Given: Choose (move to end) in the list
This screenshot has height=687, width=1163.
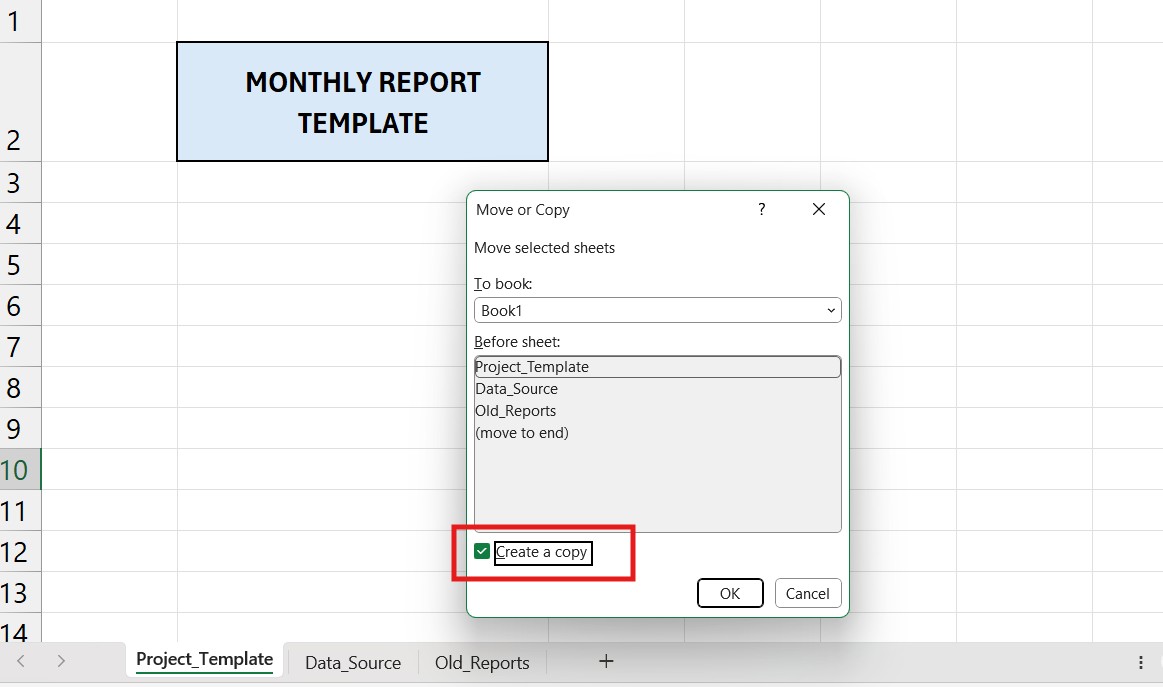Looking at the screenshot, I should coord(521,432).
